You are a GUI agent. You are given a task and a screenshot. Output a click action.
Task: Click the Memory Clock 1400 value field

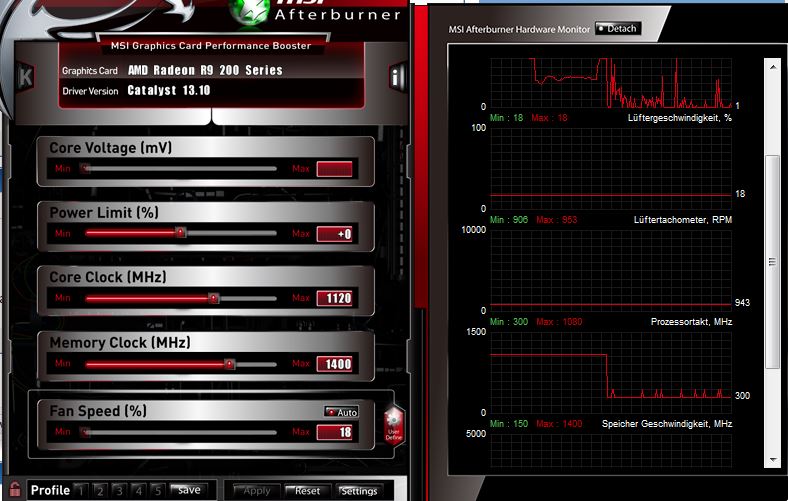coord(334,364)
